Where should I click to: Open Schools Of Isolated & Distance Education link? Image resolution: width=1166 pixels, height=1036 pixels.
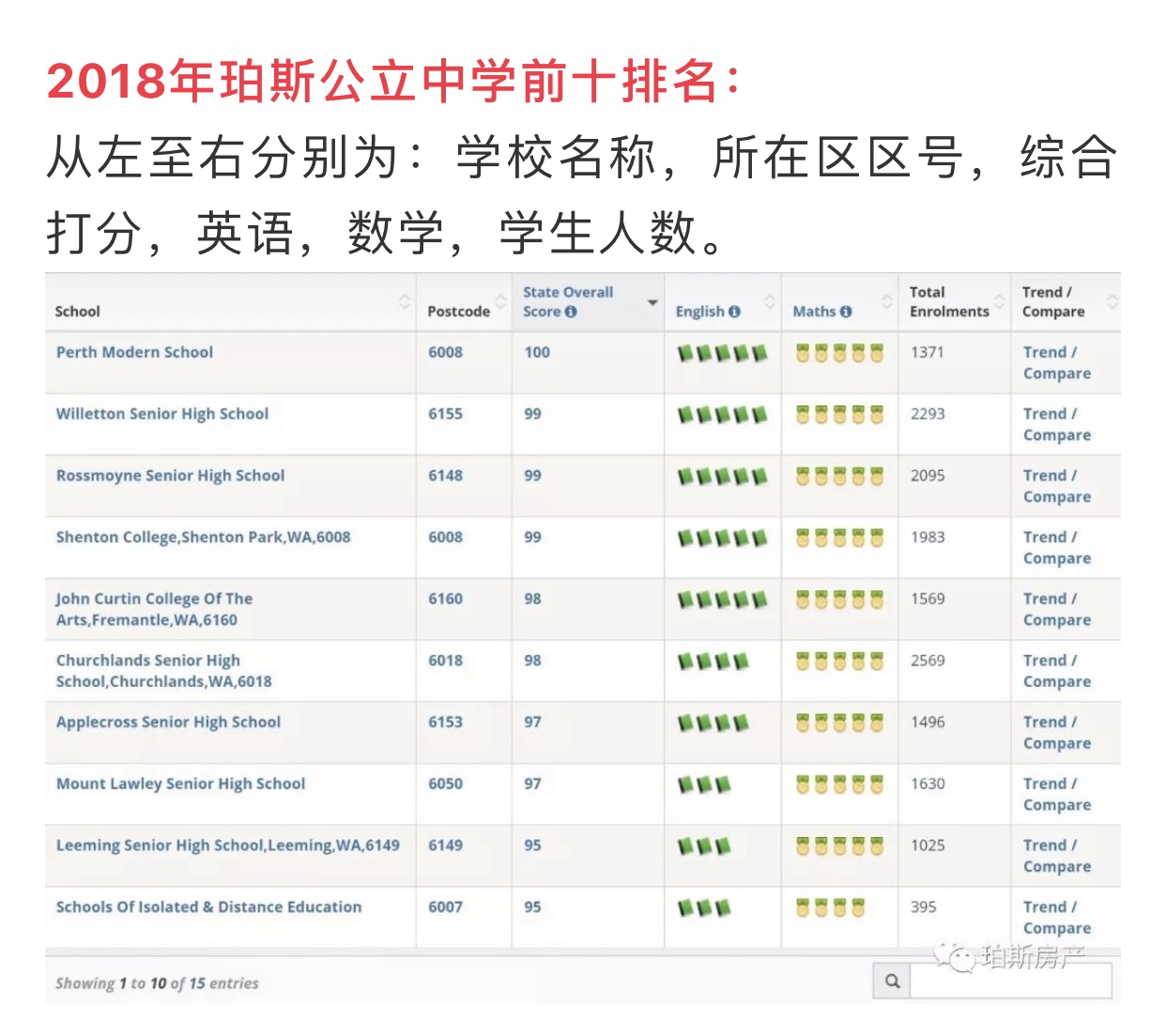pos(208,906)
